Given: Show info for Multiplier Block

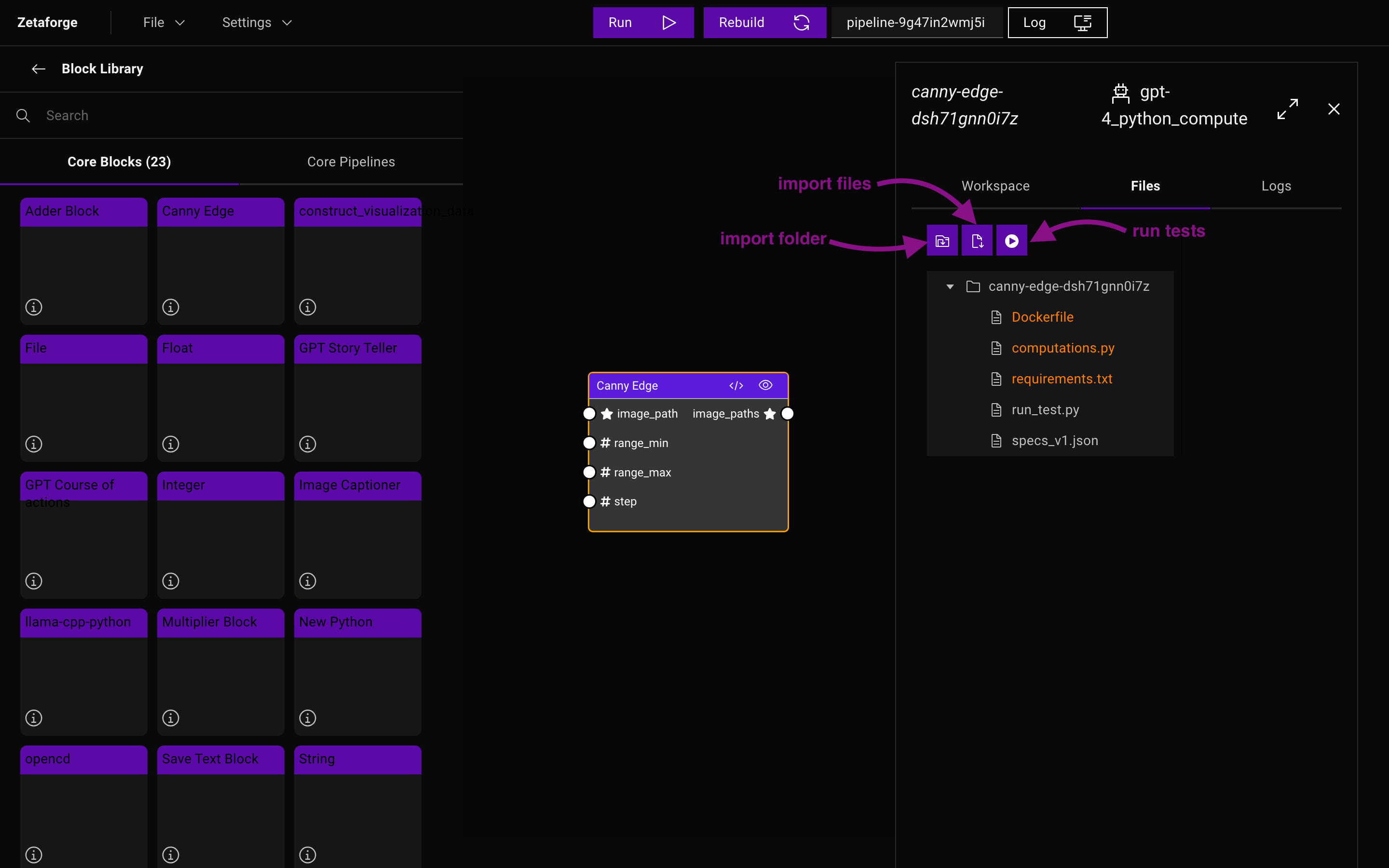Looking at the screenshot, I should coord(170,718).
